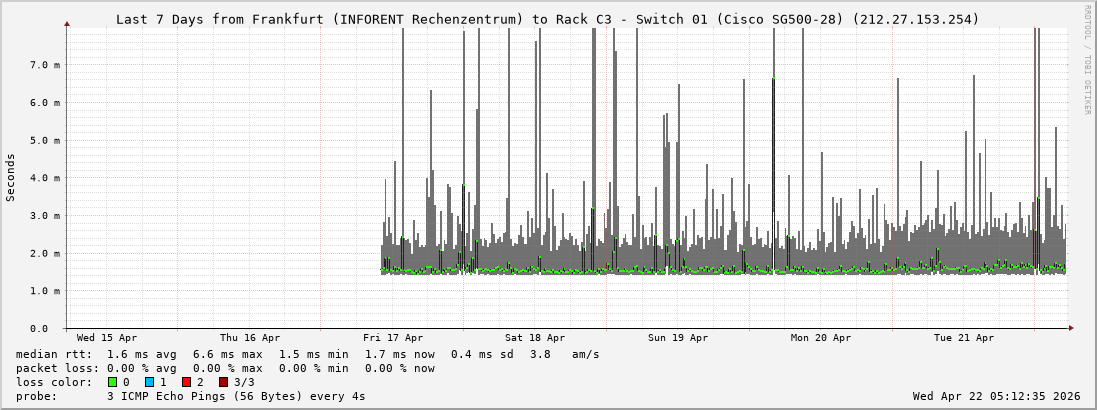Click the dark red 3/3 loss swatch
This screenshot has width=1097, height=410.
click(x=223, y=382)
